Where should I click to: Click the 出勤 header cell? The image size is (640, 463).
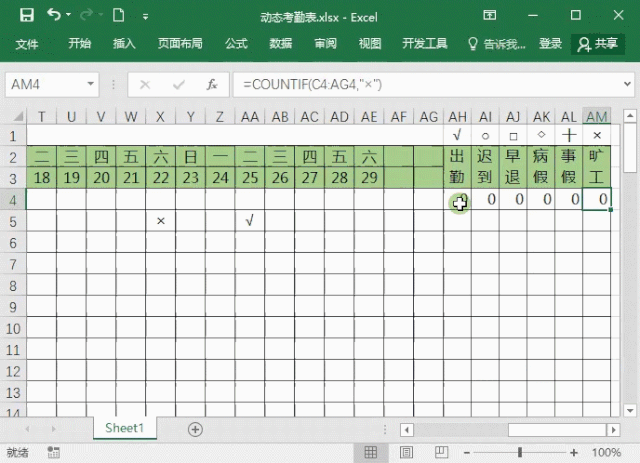(x=458, y=167)
